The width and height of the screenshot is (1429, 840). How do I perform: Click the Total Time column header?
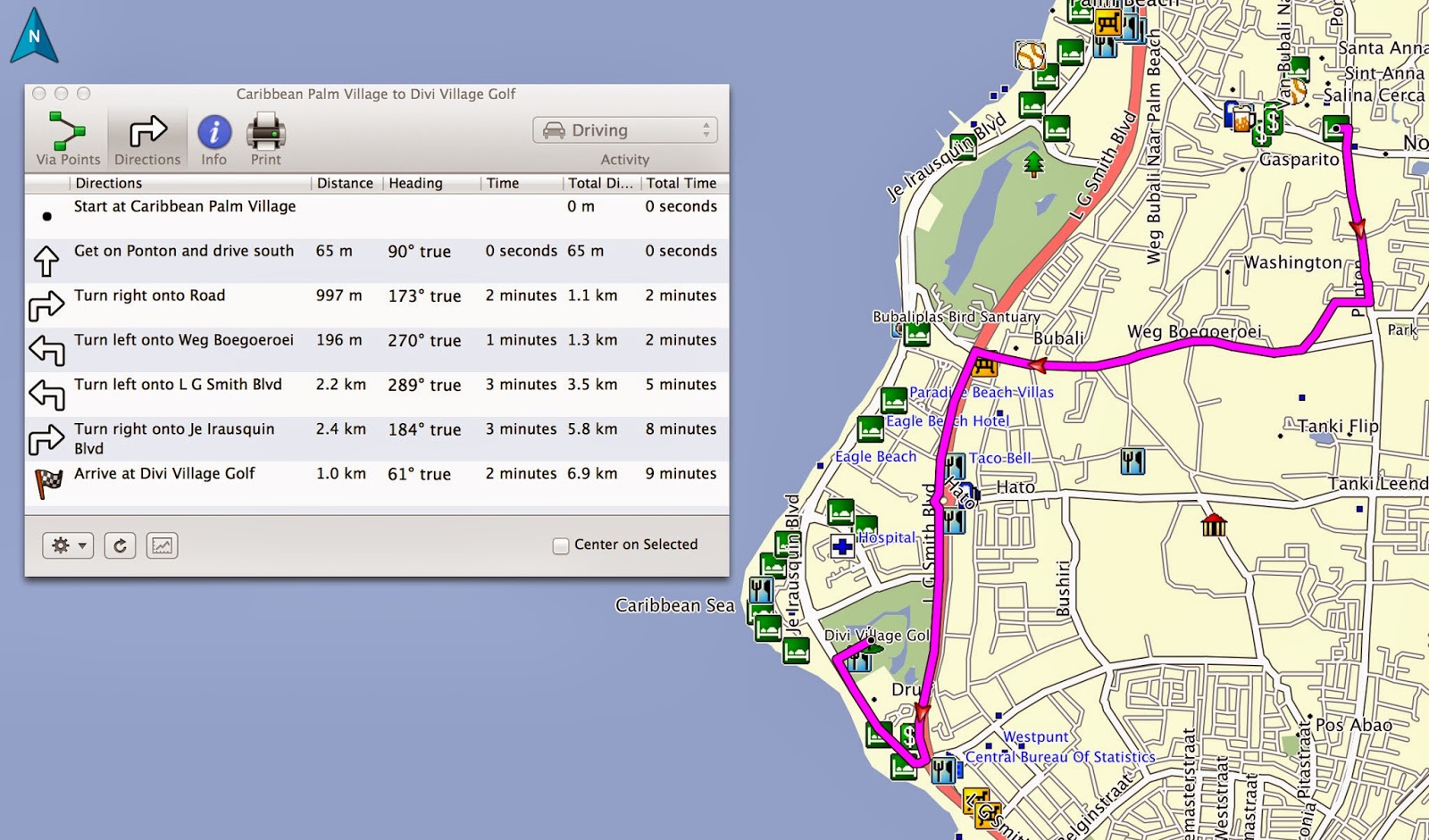pos(684,183)
